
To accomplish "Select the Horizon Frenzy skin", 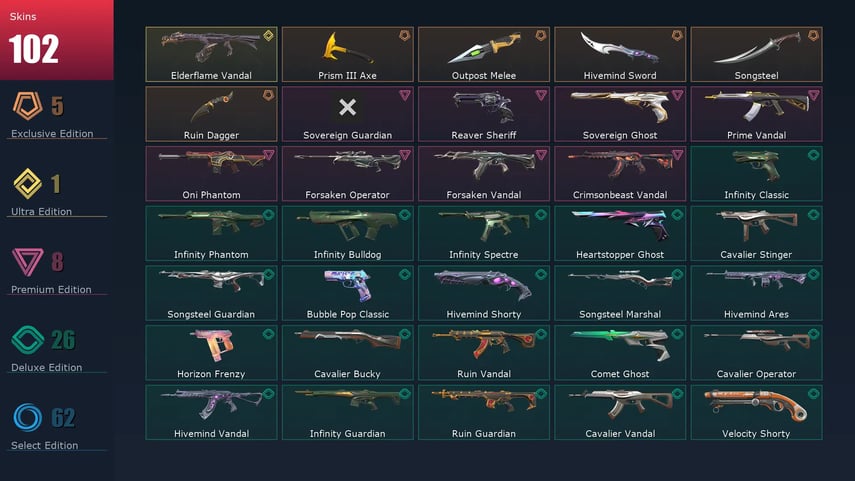I will coord(211,353).
